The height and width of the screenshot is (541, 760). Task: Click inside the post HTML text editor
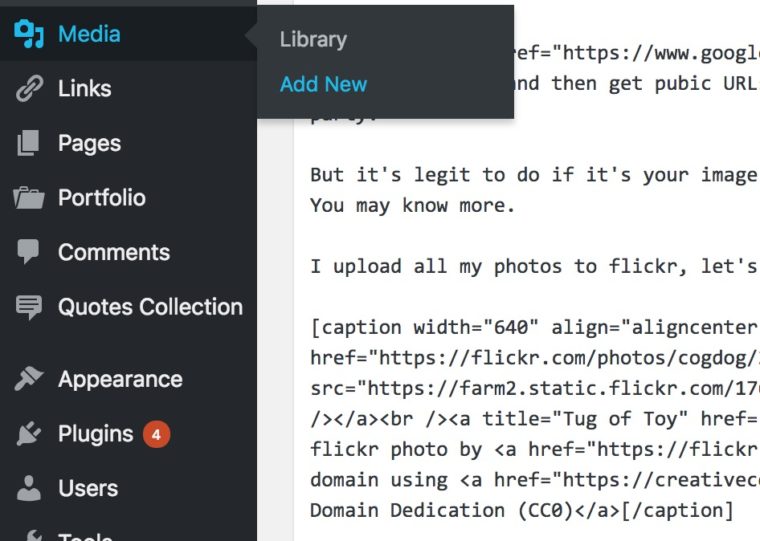[x=530, y=300]
